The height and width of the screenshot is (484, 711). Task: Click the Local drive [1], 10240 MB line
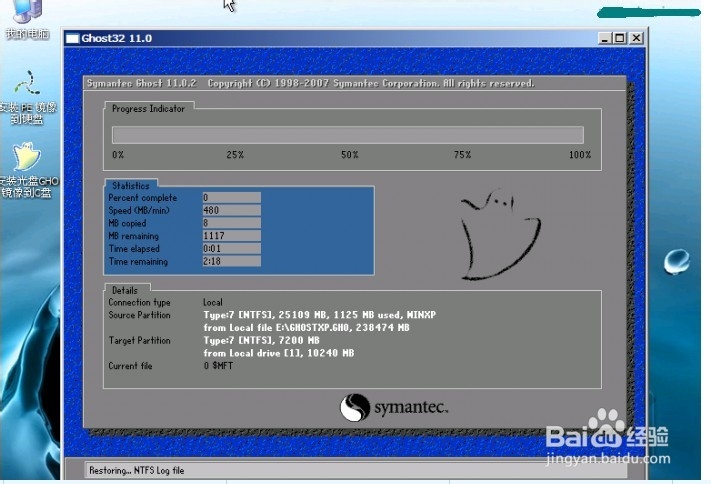[278, 353]
